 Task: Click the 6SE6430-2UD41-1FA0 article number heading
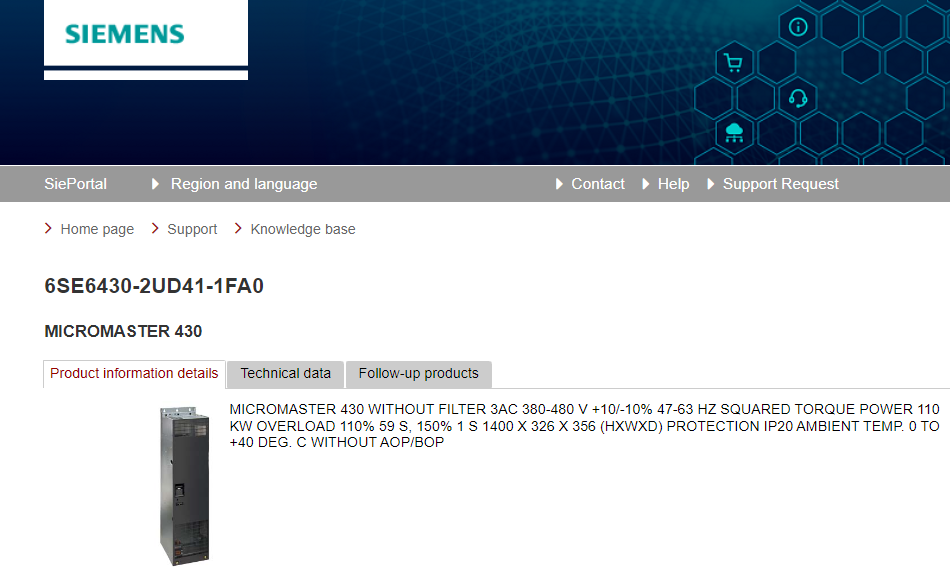point(154,286)
